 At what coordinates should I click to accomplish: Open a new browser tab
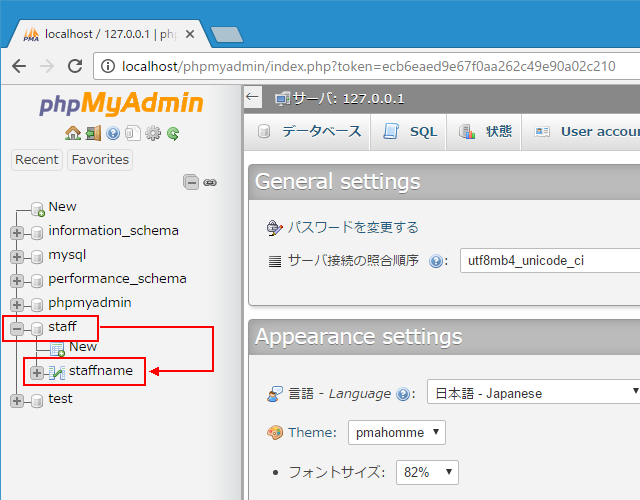click(227, 35)
